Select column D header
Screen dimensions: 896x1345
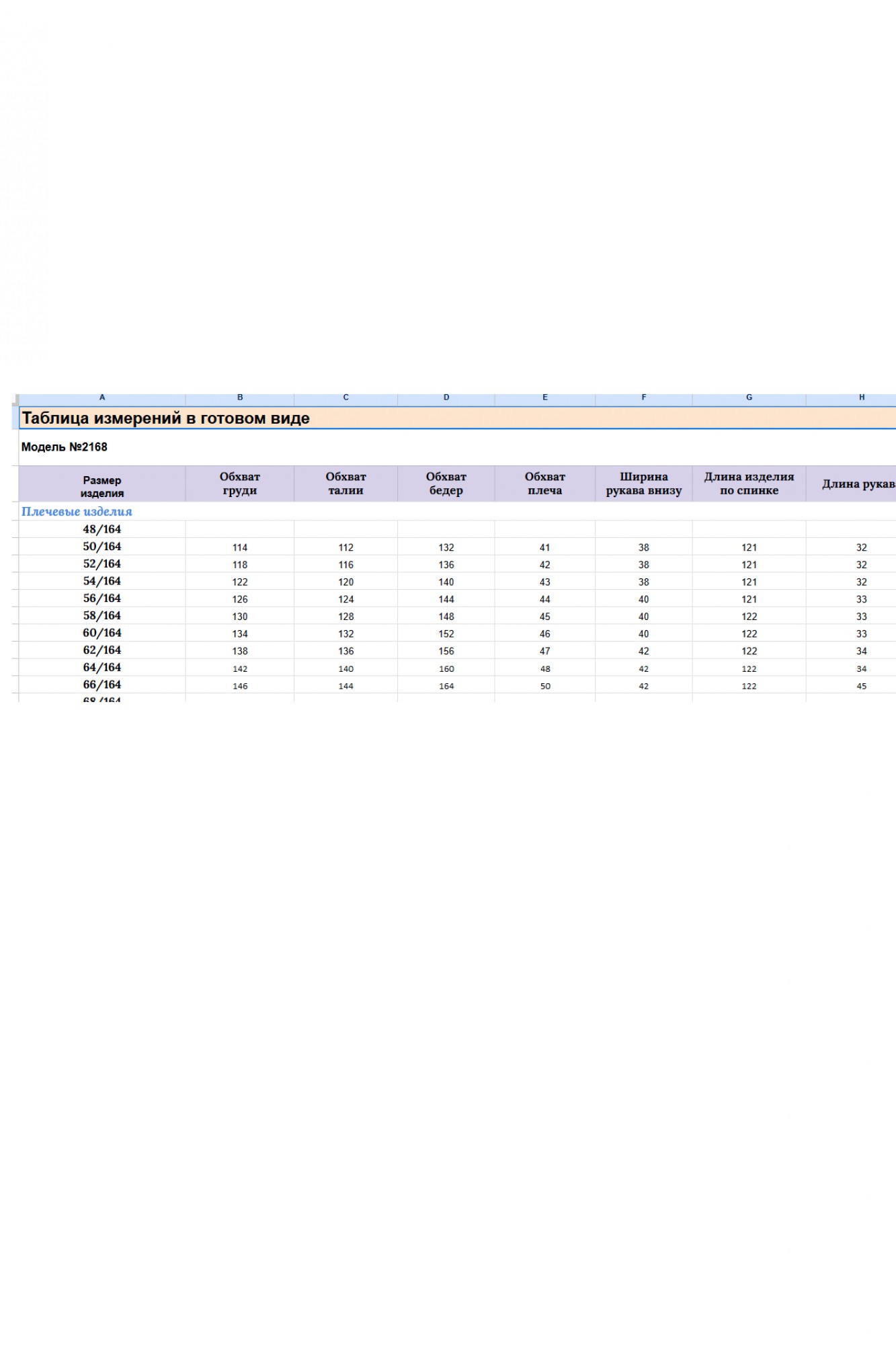tap(446, 397)
